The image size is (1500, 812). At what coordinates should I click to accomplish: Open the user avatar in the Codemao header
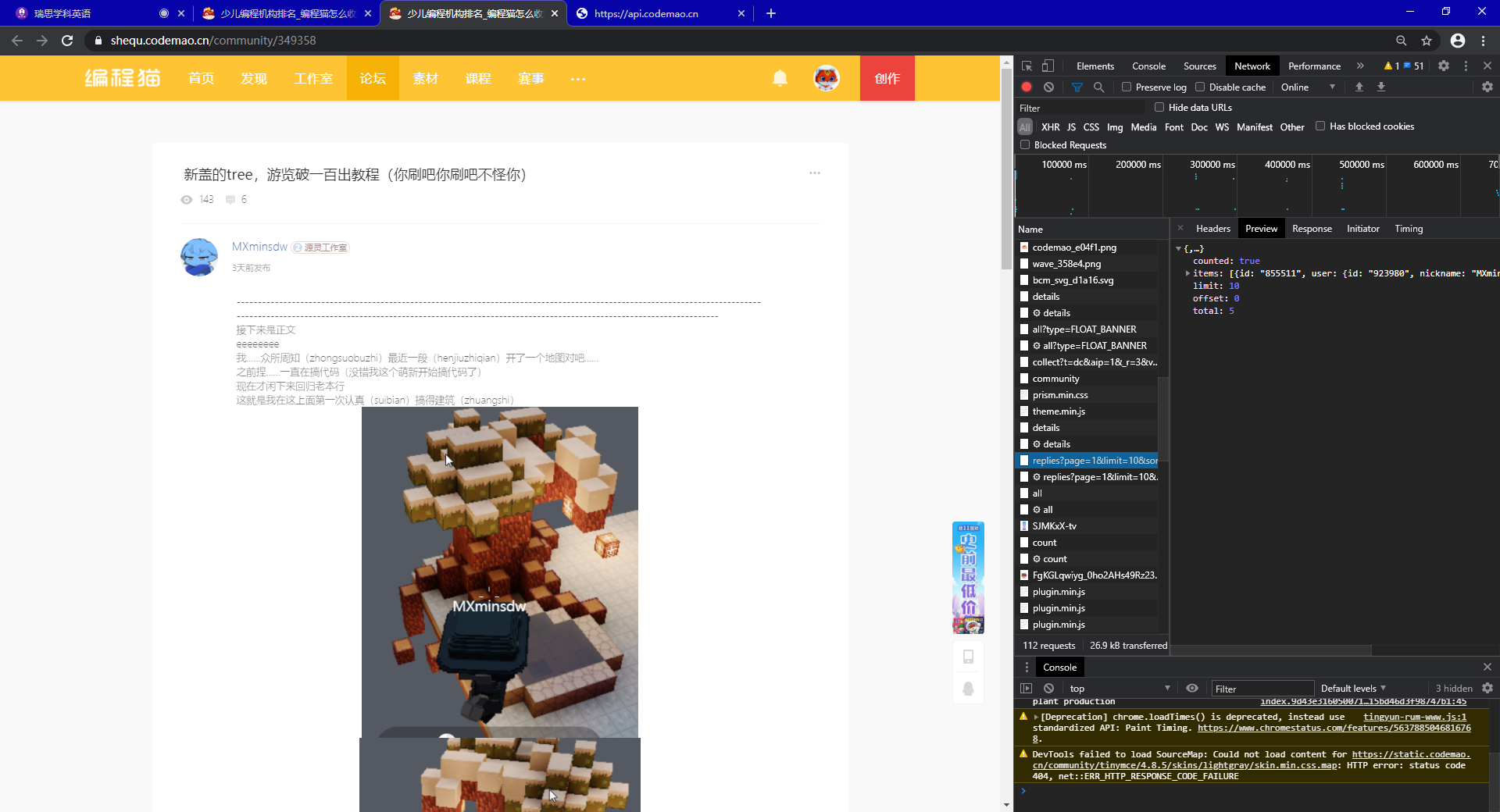coord(826,78)
